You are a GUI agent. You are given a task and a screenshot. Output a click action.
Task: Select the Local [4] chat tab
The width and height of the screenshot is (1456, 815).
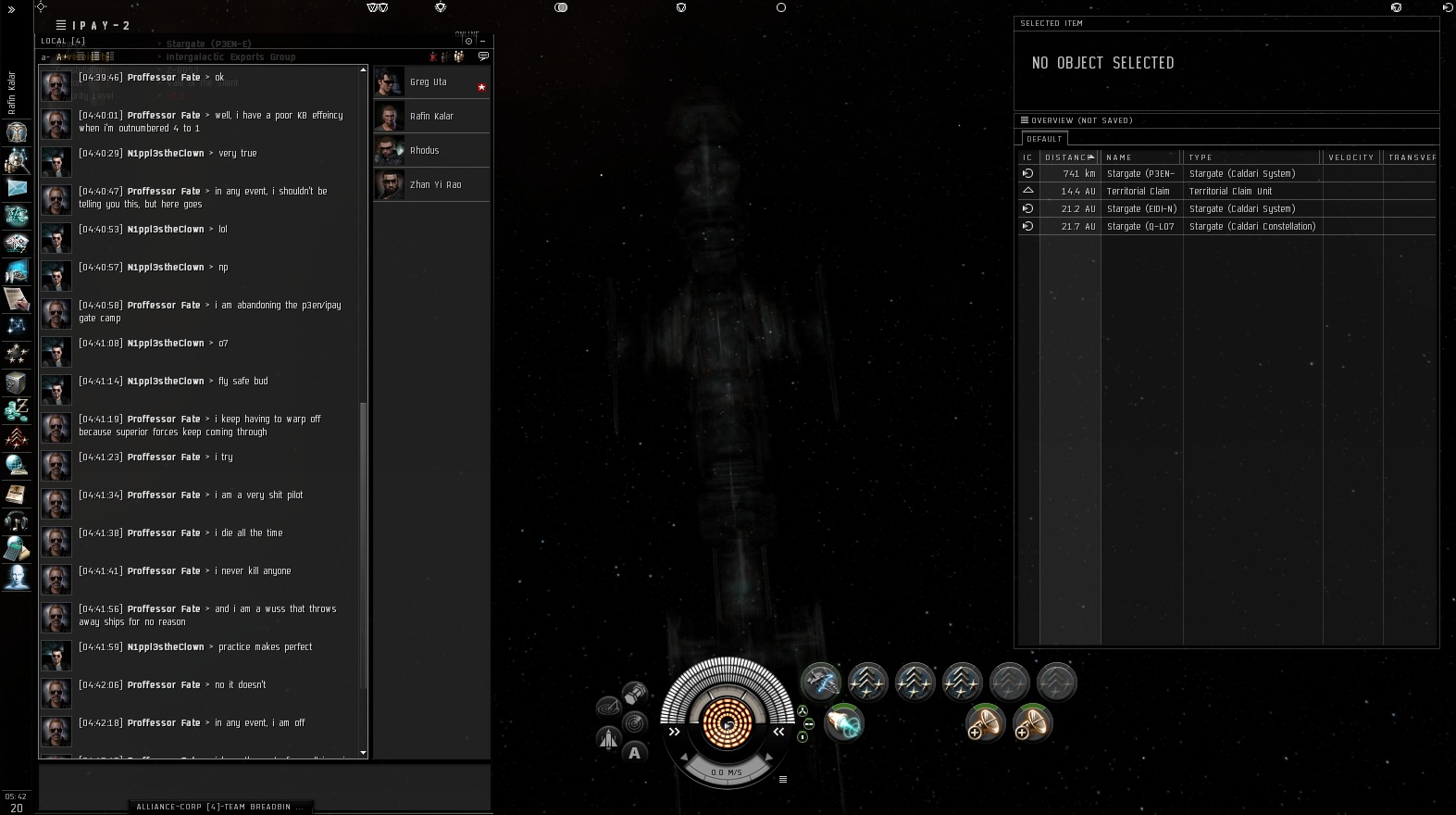click(63, 41)
